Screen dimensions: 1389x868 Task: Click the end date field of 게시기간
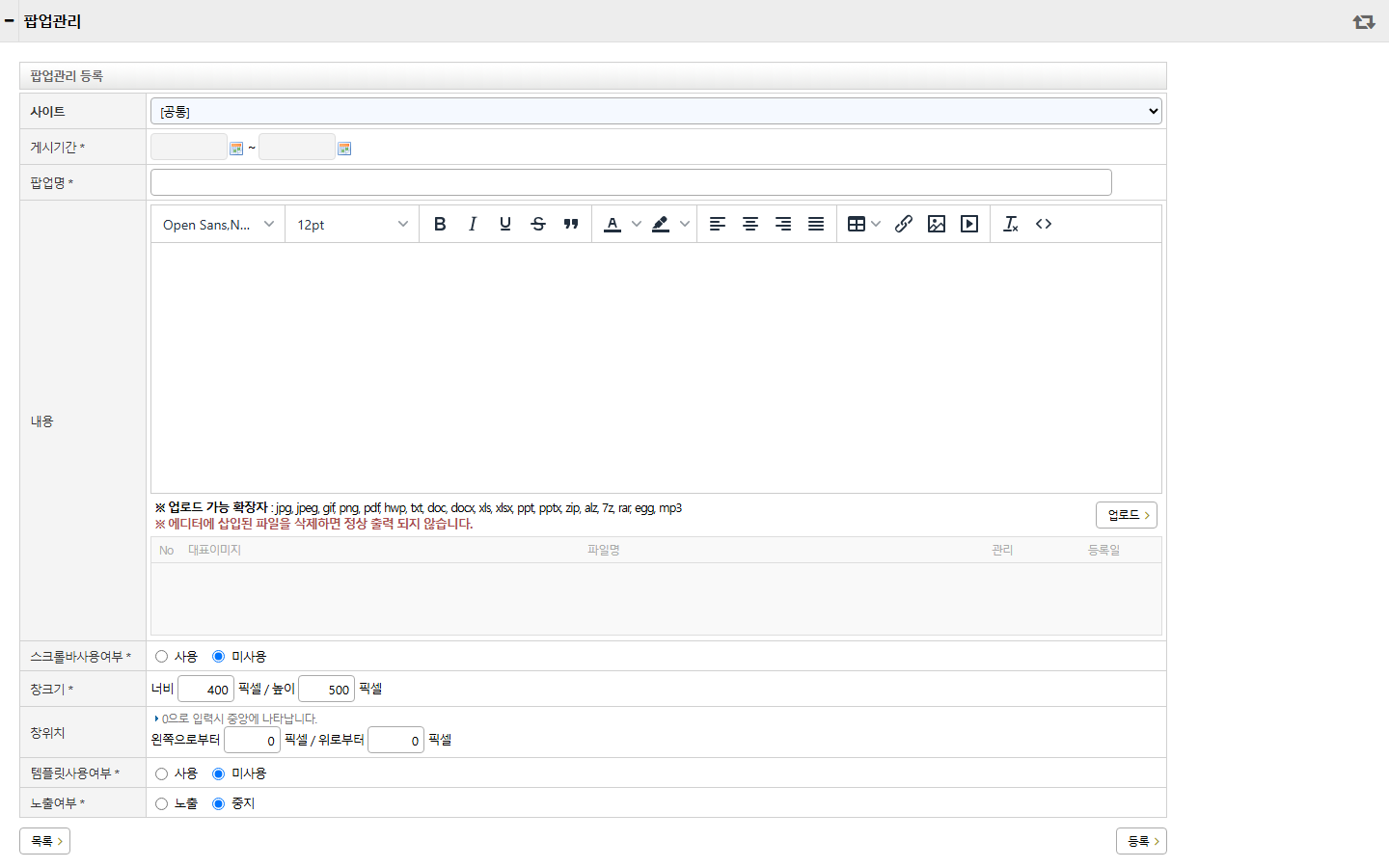click(297, 147)
